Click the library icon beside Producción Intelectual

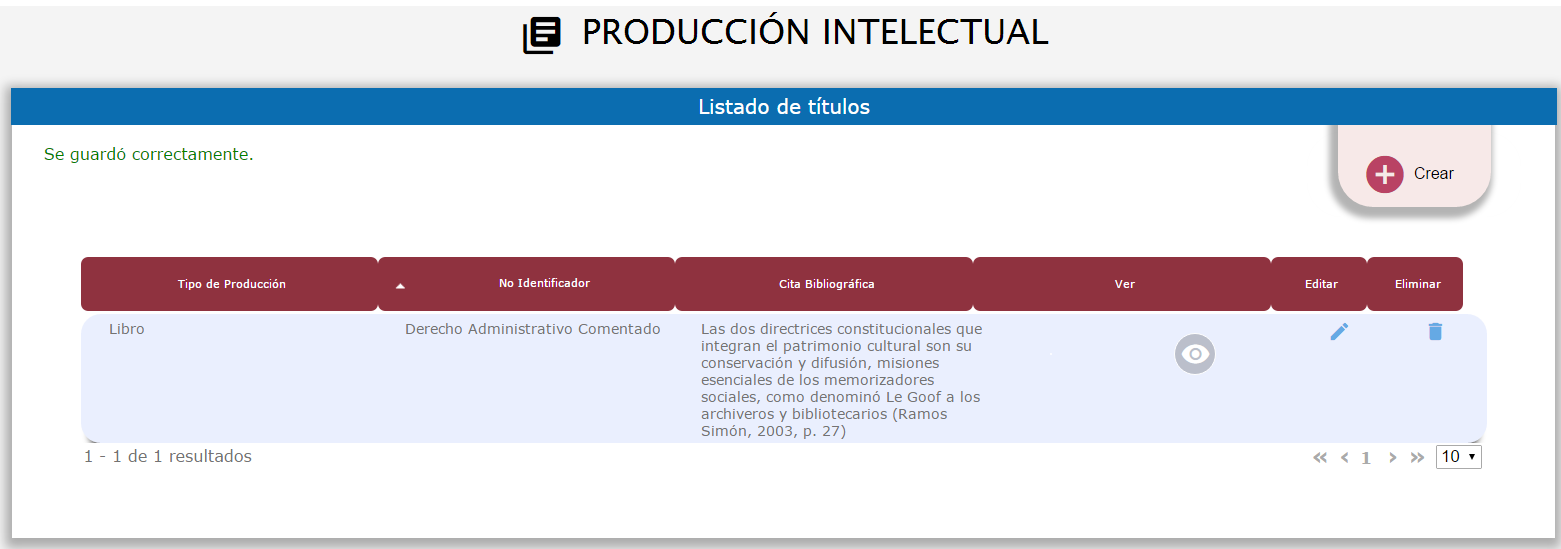pos(542,35)
